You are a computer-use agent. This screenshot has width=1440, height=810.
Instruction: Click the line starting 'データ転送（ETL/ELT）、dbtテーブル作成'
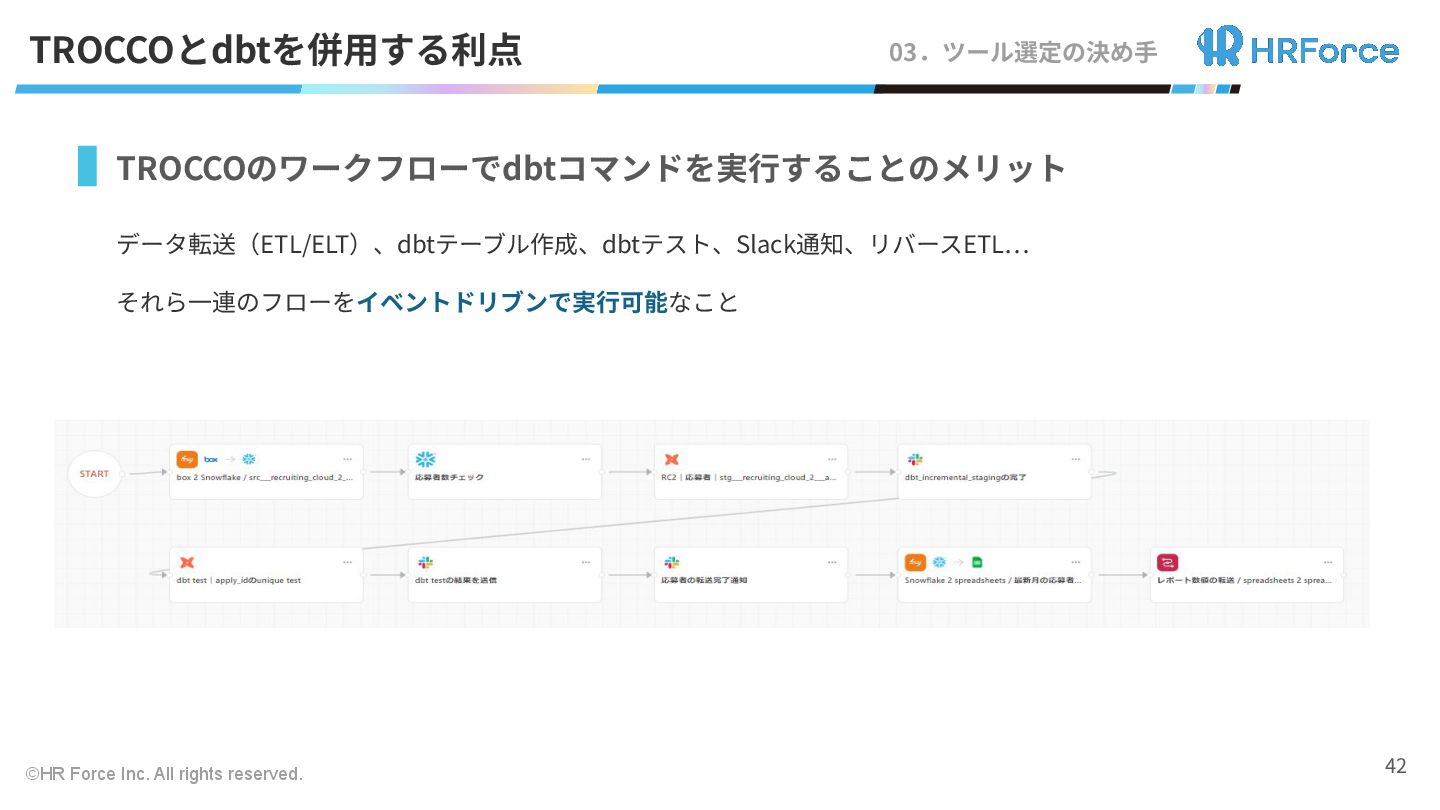[573, 244]
